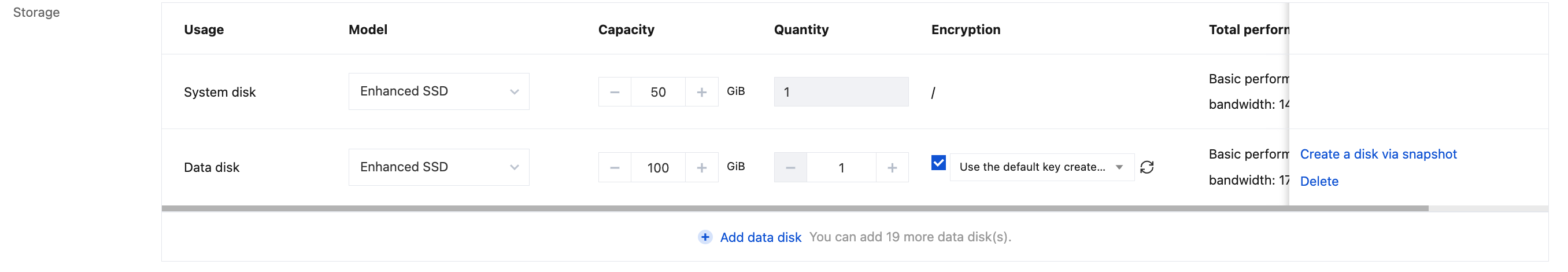Click the system disk quantity field
1568x272 pixels.
tap(841, 92)
